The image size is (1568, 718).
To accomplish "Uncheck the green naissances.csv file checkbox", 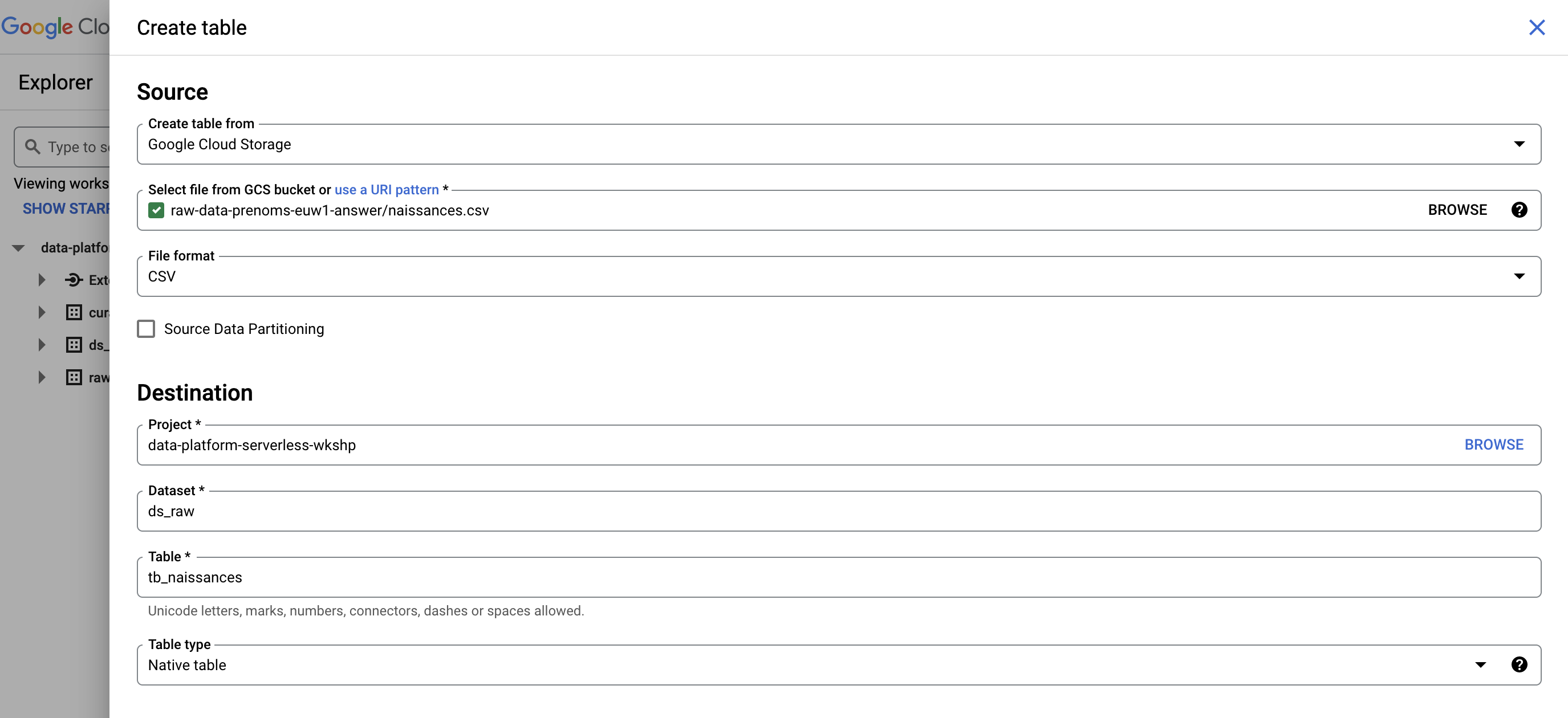I will click(x=156, y=210).
